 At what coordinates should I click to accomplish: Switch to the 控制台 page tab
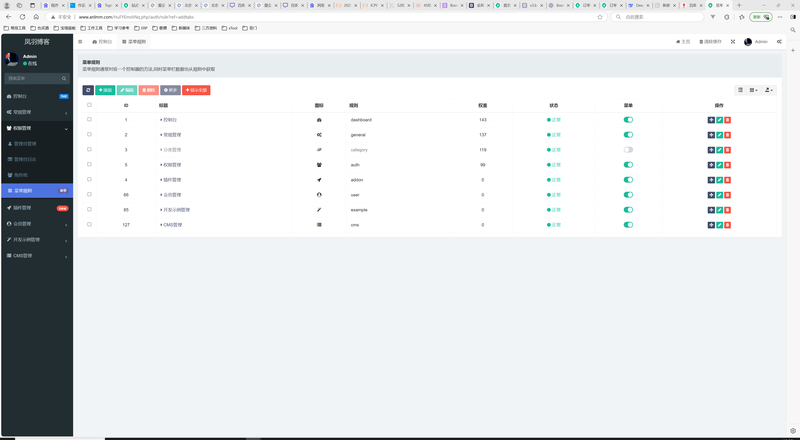[x=102, y=42]
